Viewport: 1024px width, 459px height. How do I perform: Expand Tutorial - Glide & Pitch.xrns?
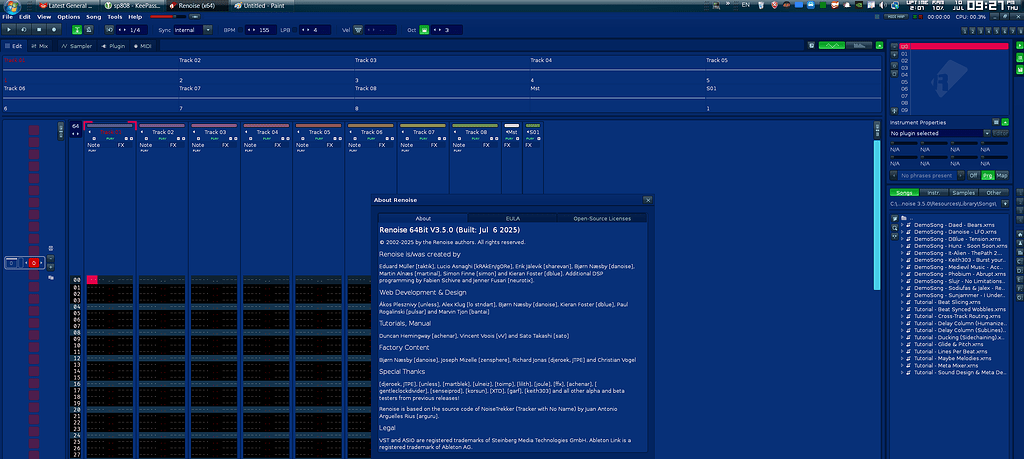coord(902,345)
